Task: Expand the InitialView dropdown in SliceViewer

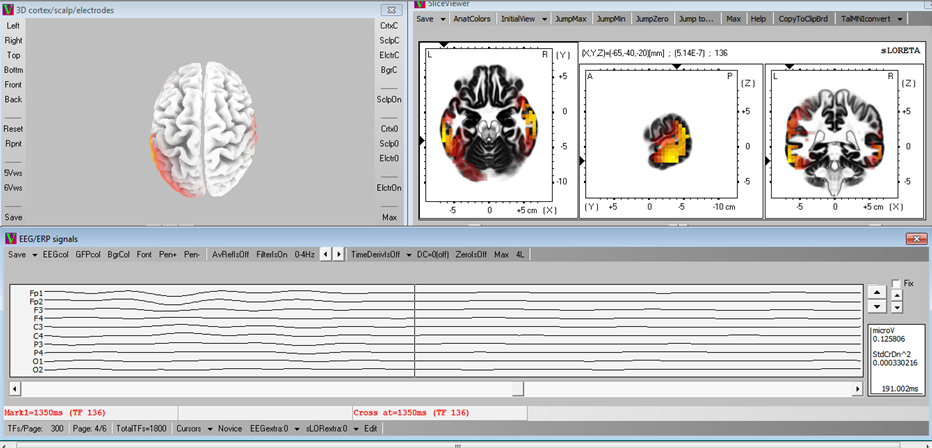Action: [524, 19]
